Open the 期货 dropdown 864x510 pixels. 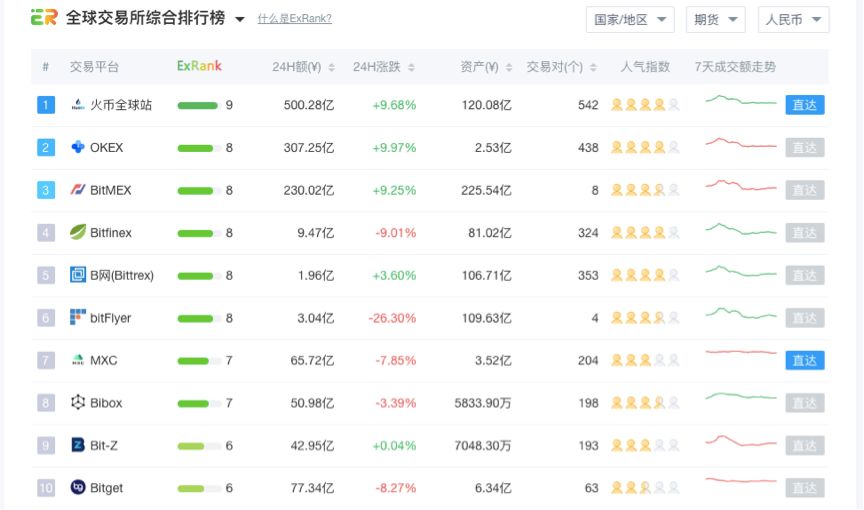tap(715, 20)
